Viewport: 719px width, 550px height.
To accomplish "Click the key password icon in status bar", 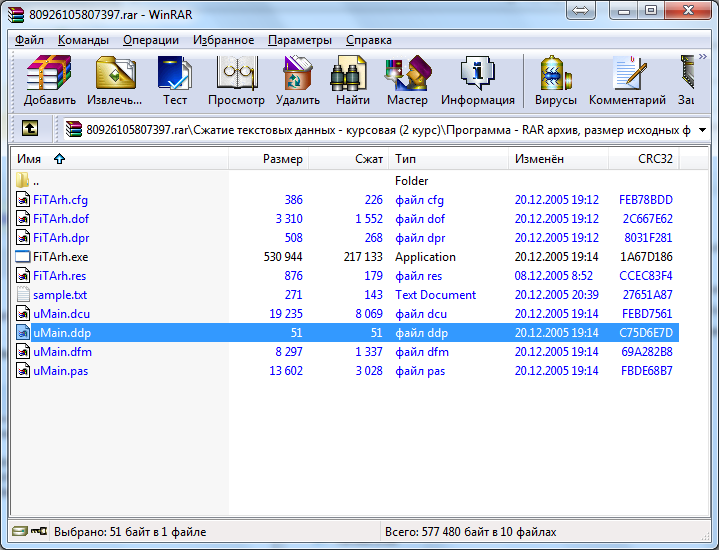I will (39, 531).
